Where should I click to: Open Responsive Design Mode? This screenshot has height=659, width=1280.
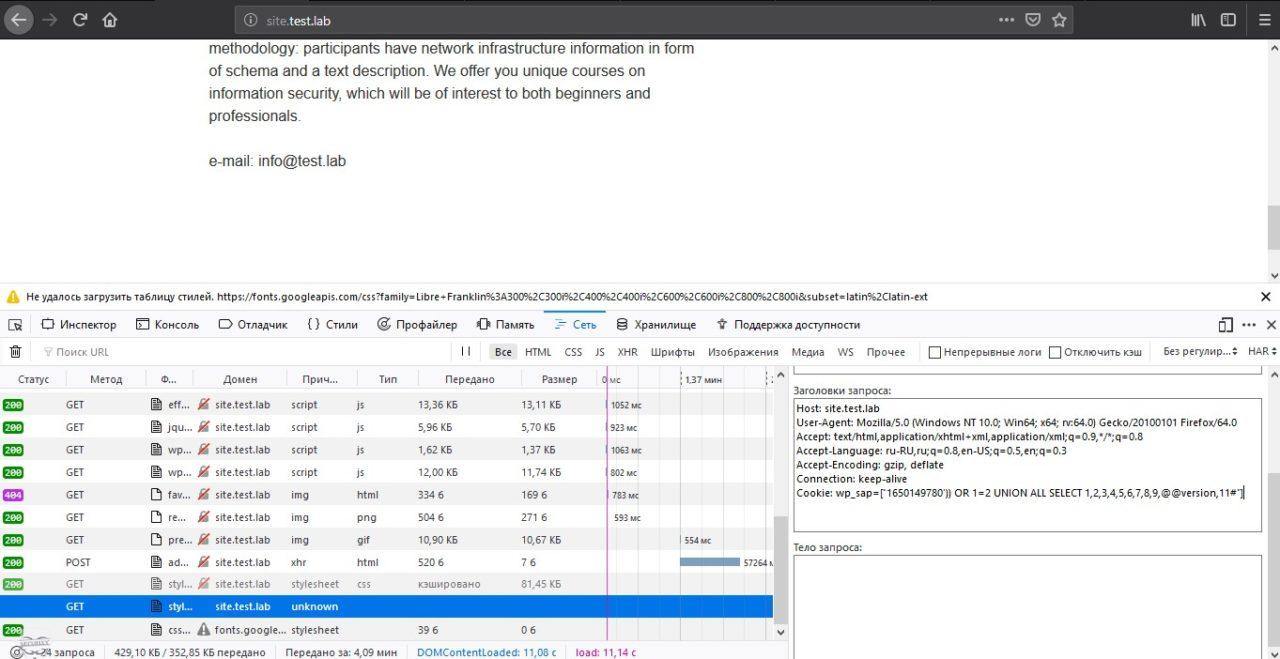coord(1224,324)
